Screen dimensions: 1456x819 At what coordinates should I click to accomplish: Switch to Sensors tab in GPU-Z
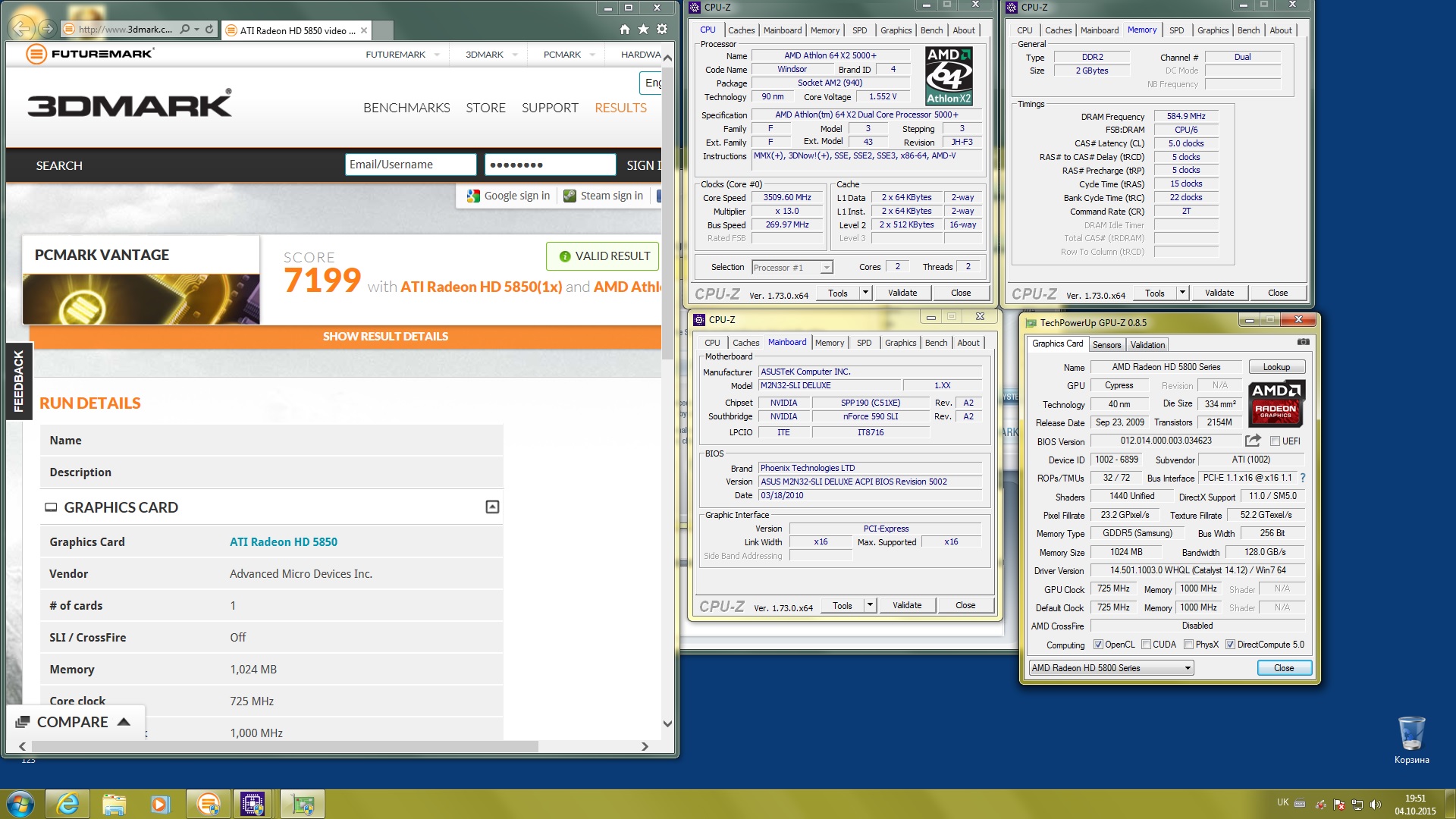point(1106,345)
